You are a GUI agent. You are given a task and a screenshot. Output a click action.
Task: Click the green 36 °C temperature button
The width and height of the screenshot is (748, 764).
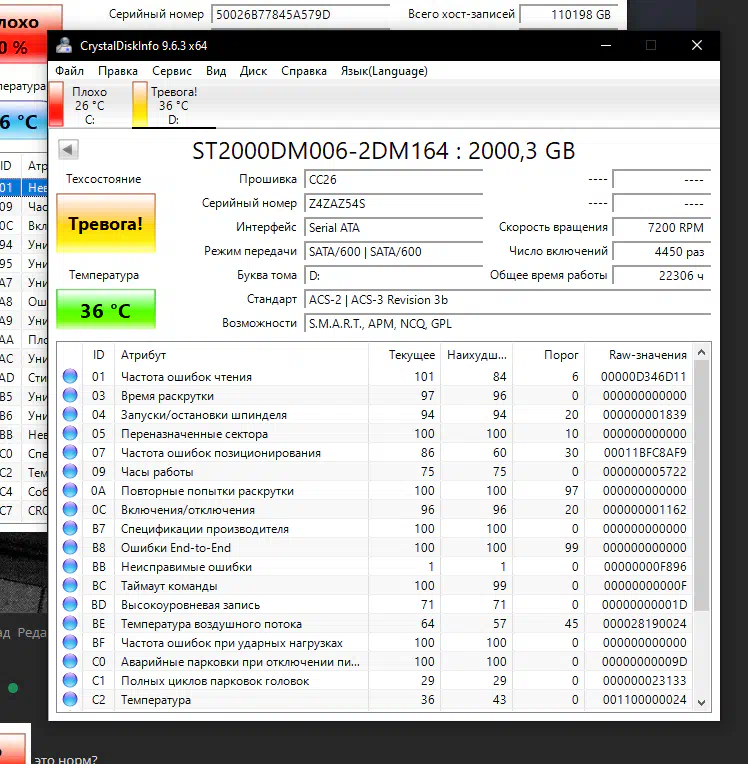tap(106, 310)
